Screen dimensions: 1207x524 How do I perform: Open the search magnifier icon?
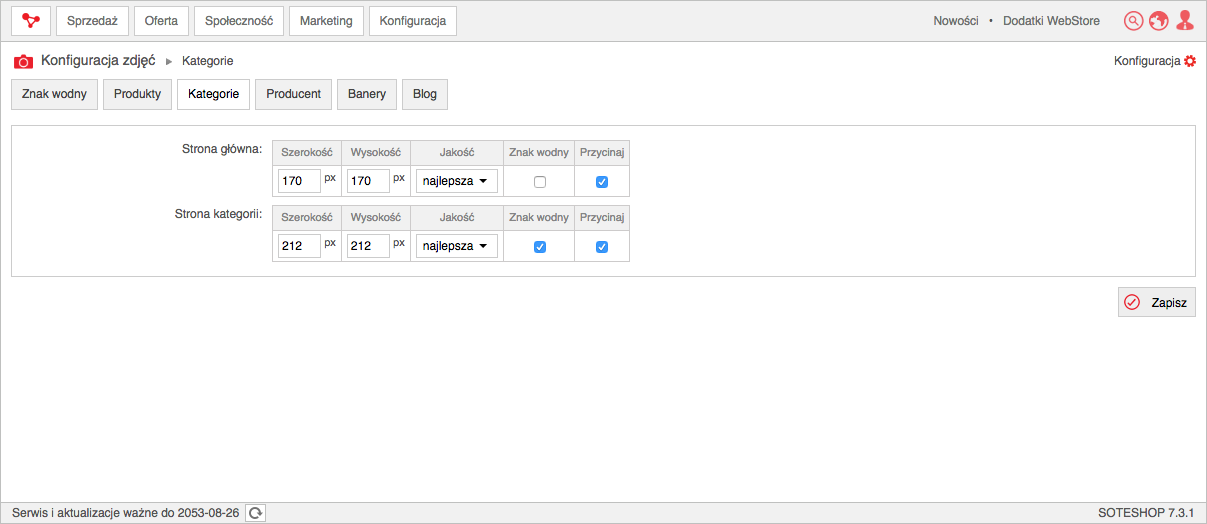point(1133,21)
